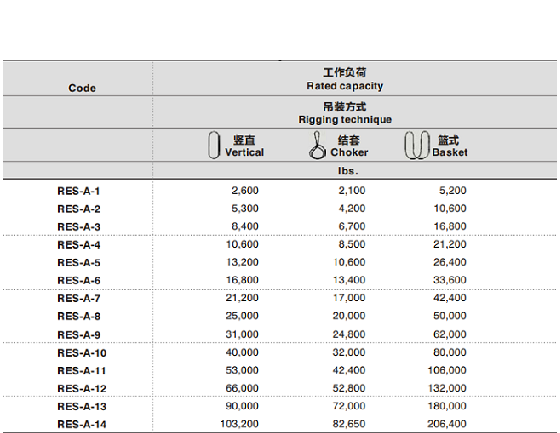Image resolution: width=560 pixels, height=433 pixels.
Task: Click vertical value 103,200
Action: coord(239,424)
